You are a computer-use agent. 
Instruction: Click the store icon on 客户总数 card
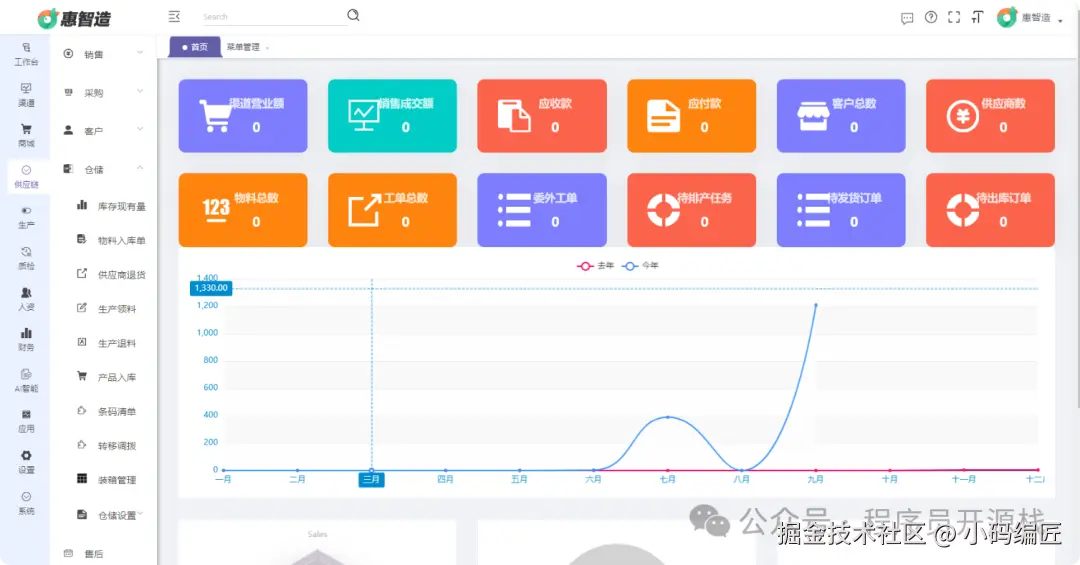pyautogui.click(x=813, y=116)
